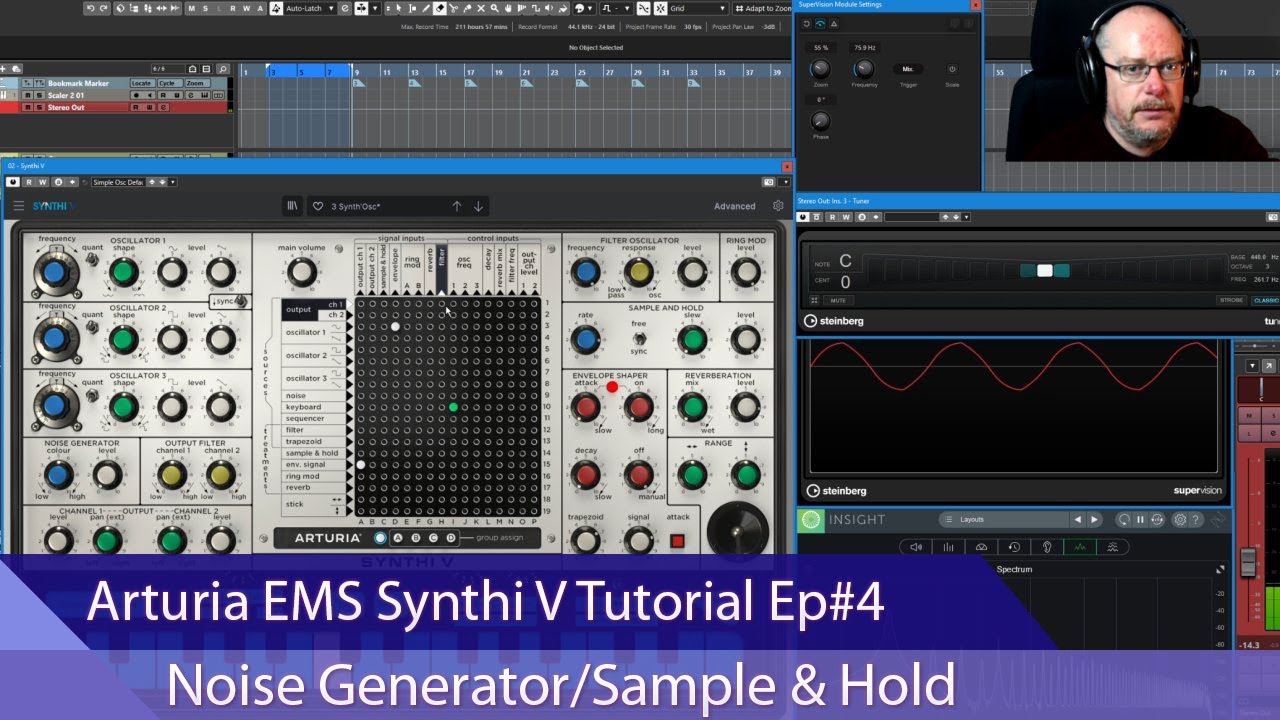Select the Object Selection arrow tool
Viewport: 1280px width, 720px height.
click(x=398, y=8)
